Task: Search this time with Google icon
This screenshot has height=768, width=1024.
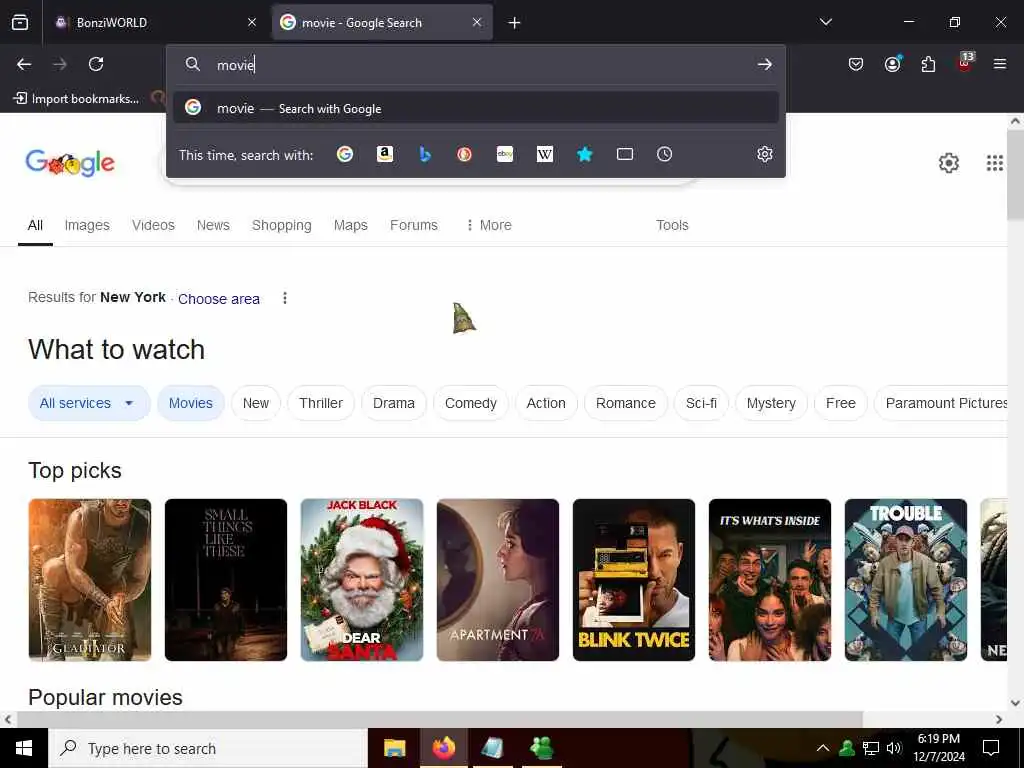Action: [345, 154]
